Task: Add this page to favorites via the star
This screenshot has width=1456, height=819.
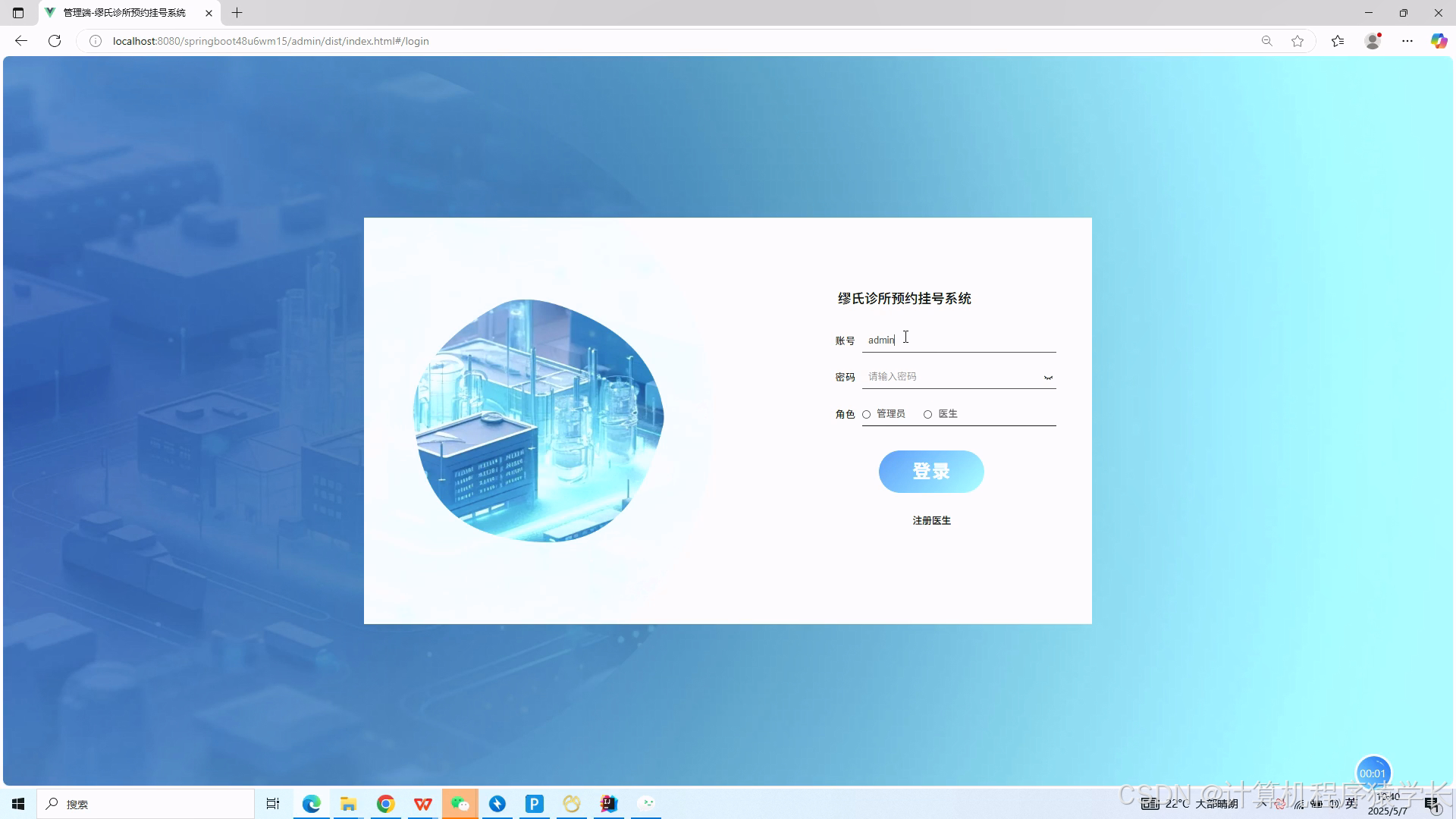Action: coord(1298,41)
